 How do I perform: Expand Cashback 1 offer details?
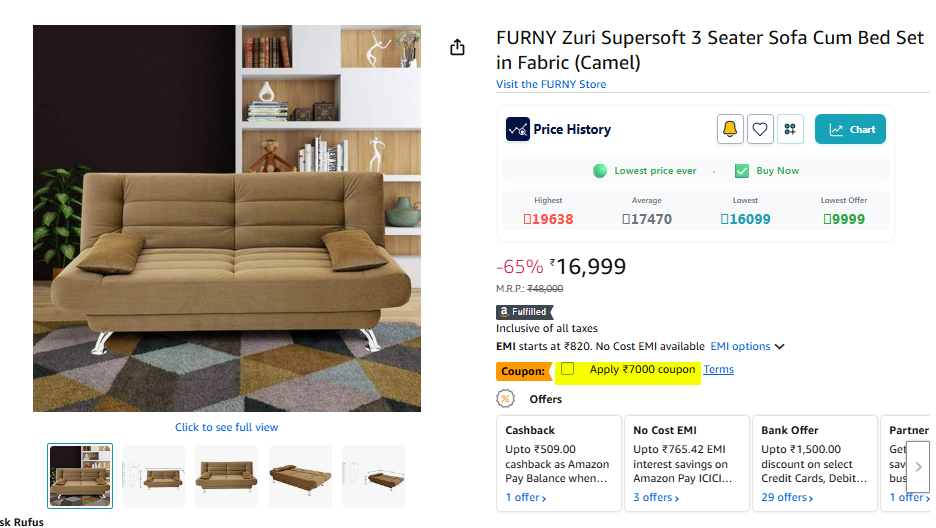526,497
